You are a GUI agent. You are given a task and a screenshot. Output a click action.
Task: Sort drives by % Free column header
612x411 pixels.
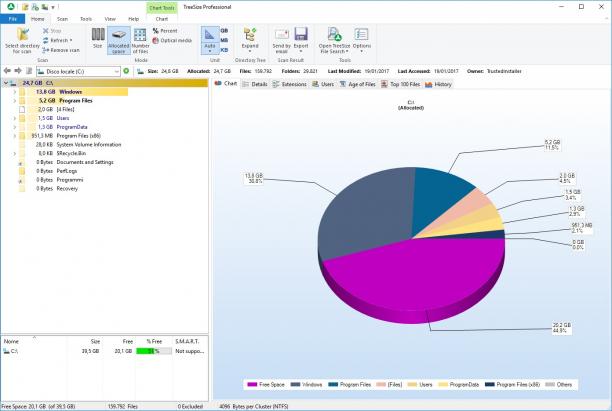[x=154, y=341]
